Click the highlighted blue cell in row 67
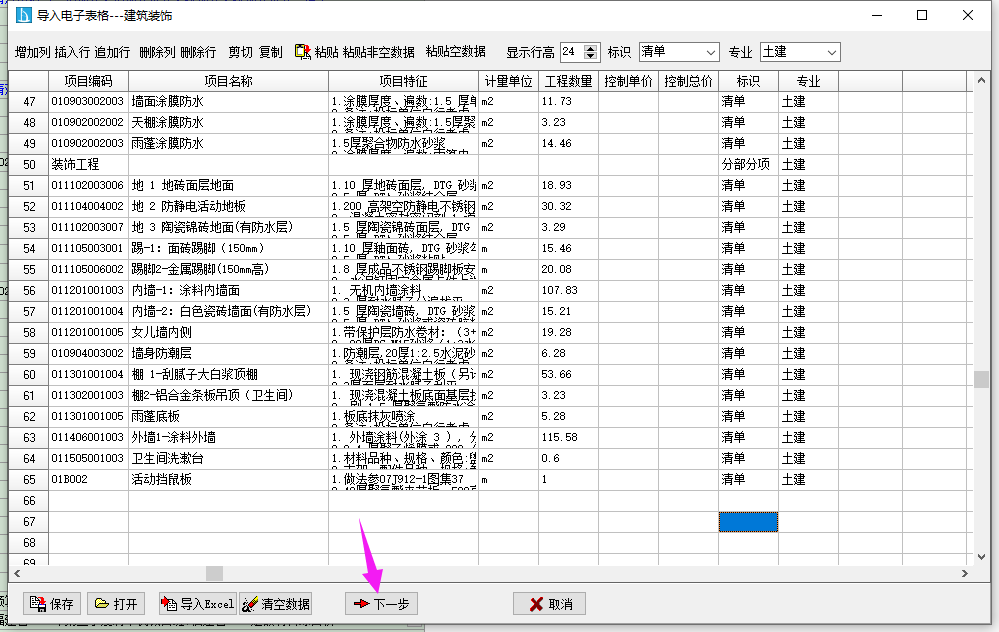 pos(748,522)
